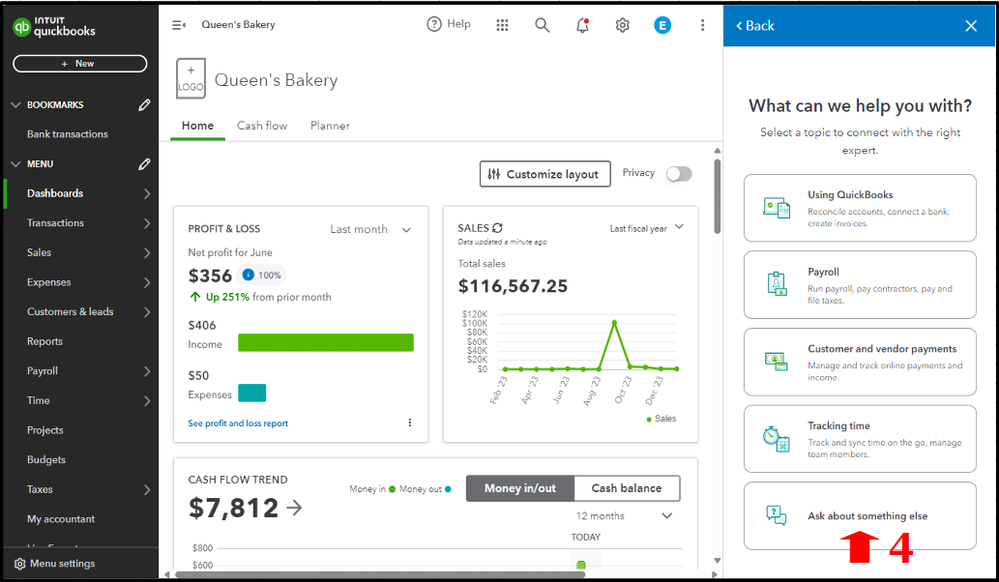Open the Last month period dropdown

(x=371, y=229)
